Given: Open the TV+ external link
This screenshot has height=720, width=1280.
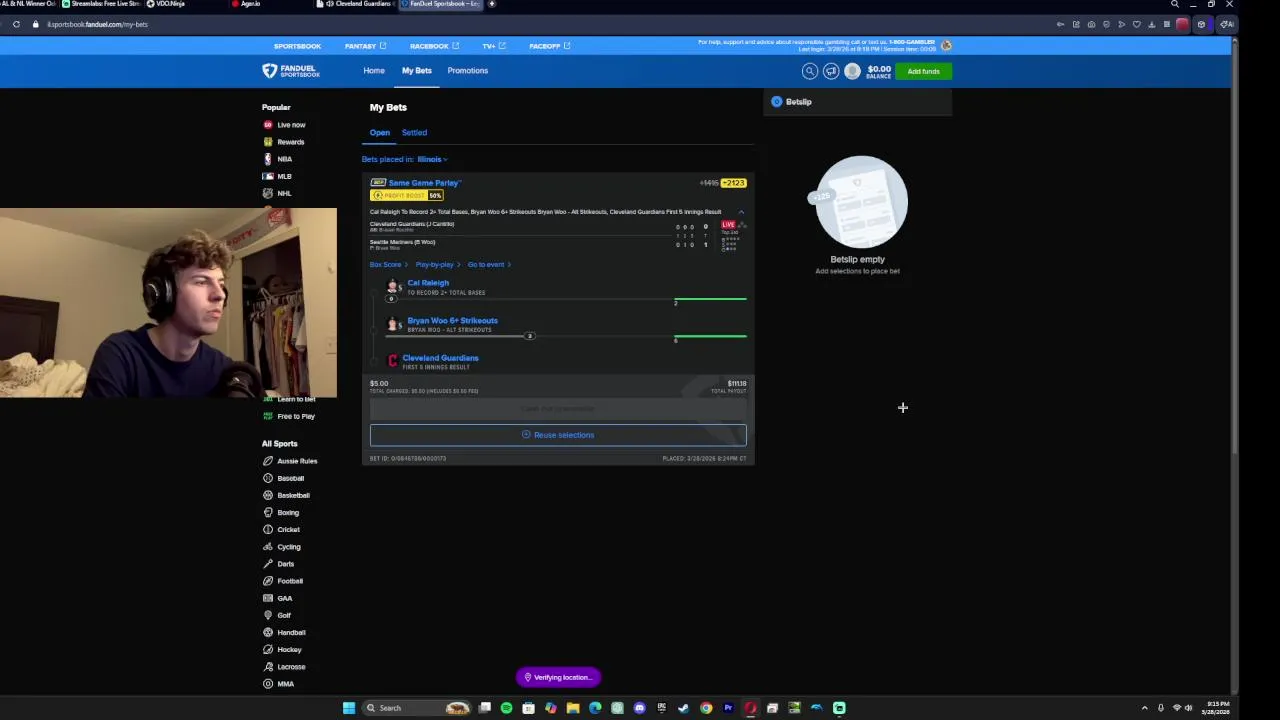Looking at the screenshot, I should 494,46.
